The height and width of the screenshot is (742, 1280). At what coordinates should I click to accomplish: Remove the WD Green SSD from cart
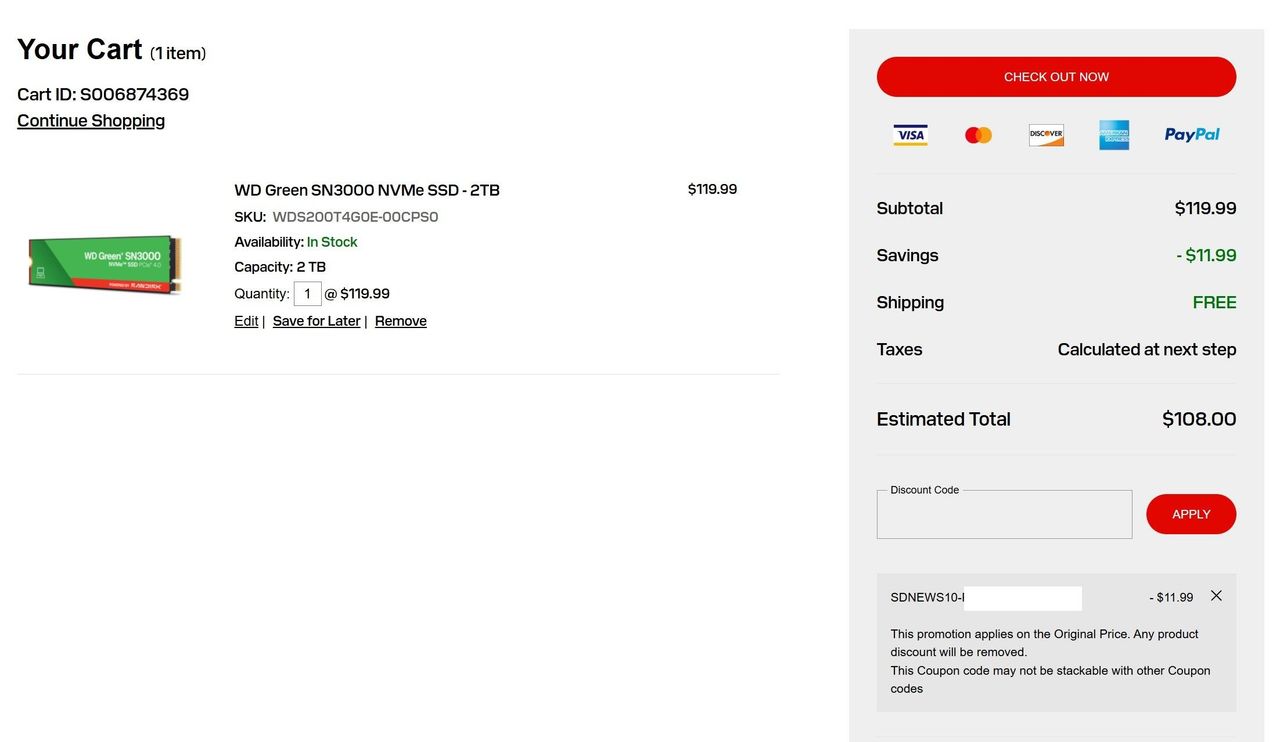pyautogui.click(x=400, y=321)
